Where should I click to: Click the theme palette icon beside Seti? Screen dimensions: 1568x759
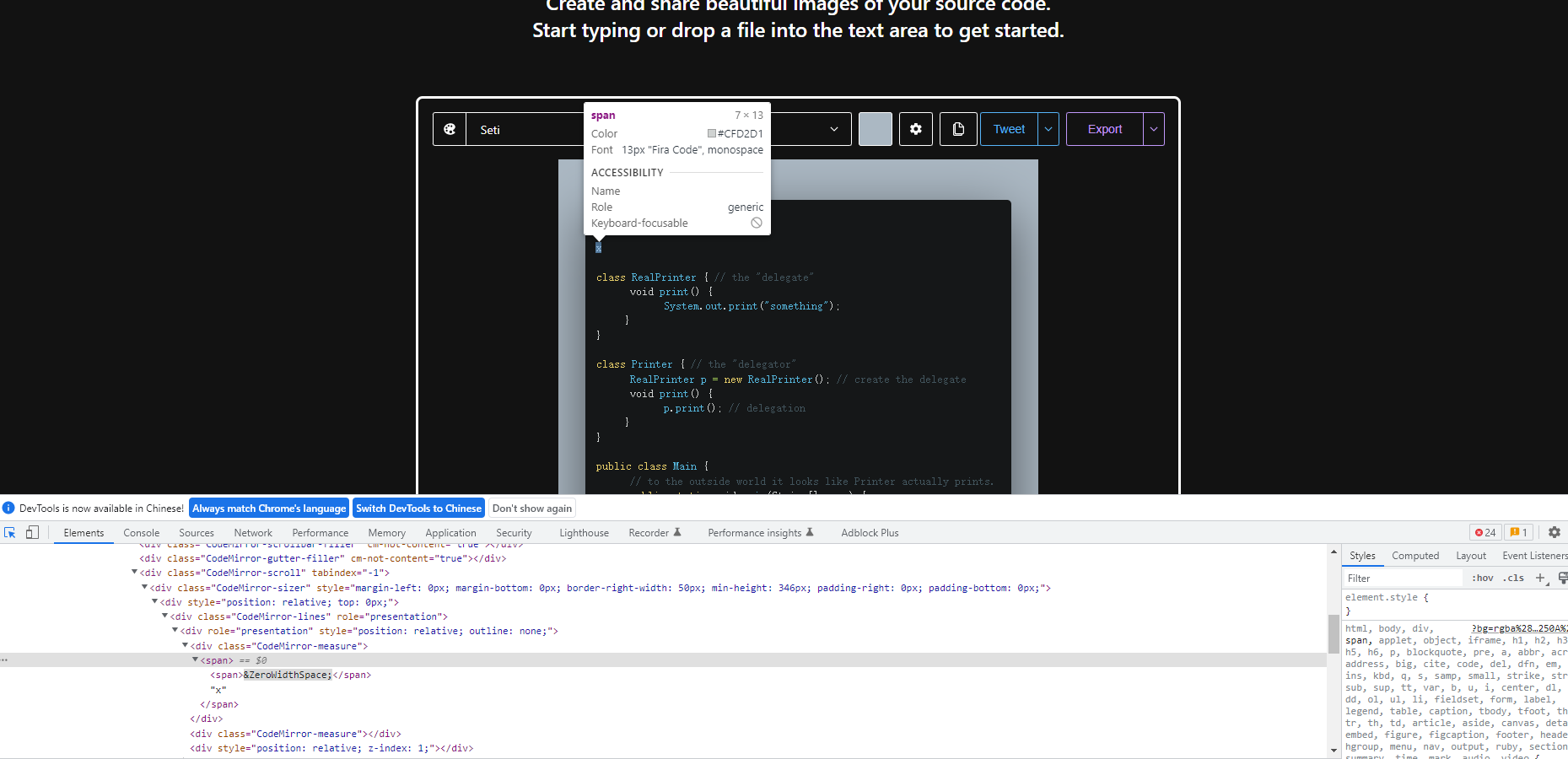tap(450, 129)
